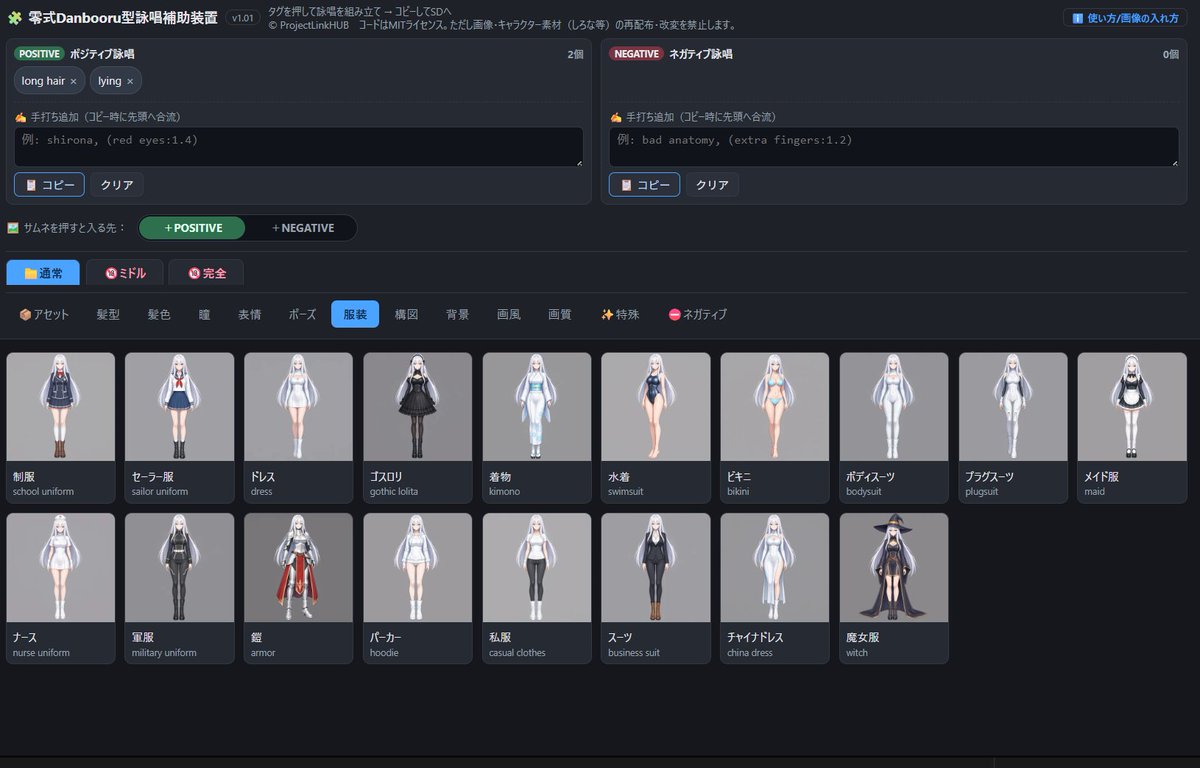Add the school uniform thumbnail
The width and height of the screenshot is (1200, 768).
pos(61,427)
